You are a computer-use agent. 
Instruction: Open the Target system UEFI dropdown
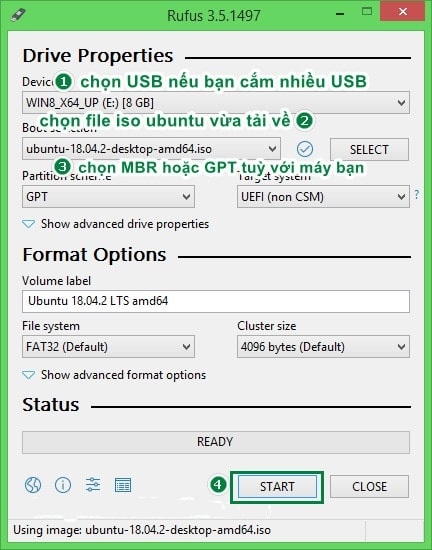323,197
